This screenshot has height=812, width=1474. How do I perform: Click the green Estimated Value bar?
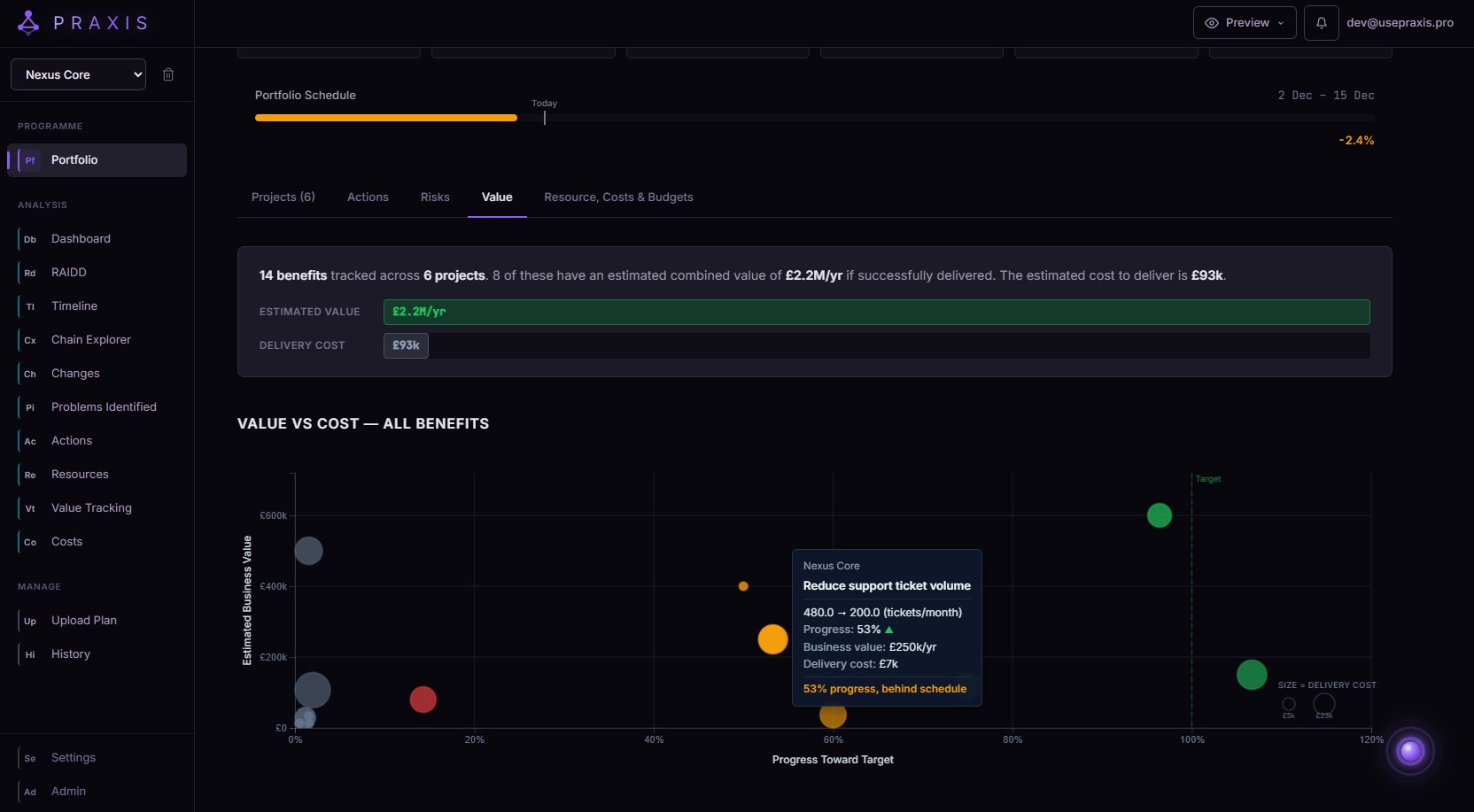(876, 312)
